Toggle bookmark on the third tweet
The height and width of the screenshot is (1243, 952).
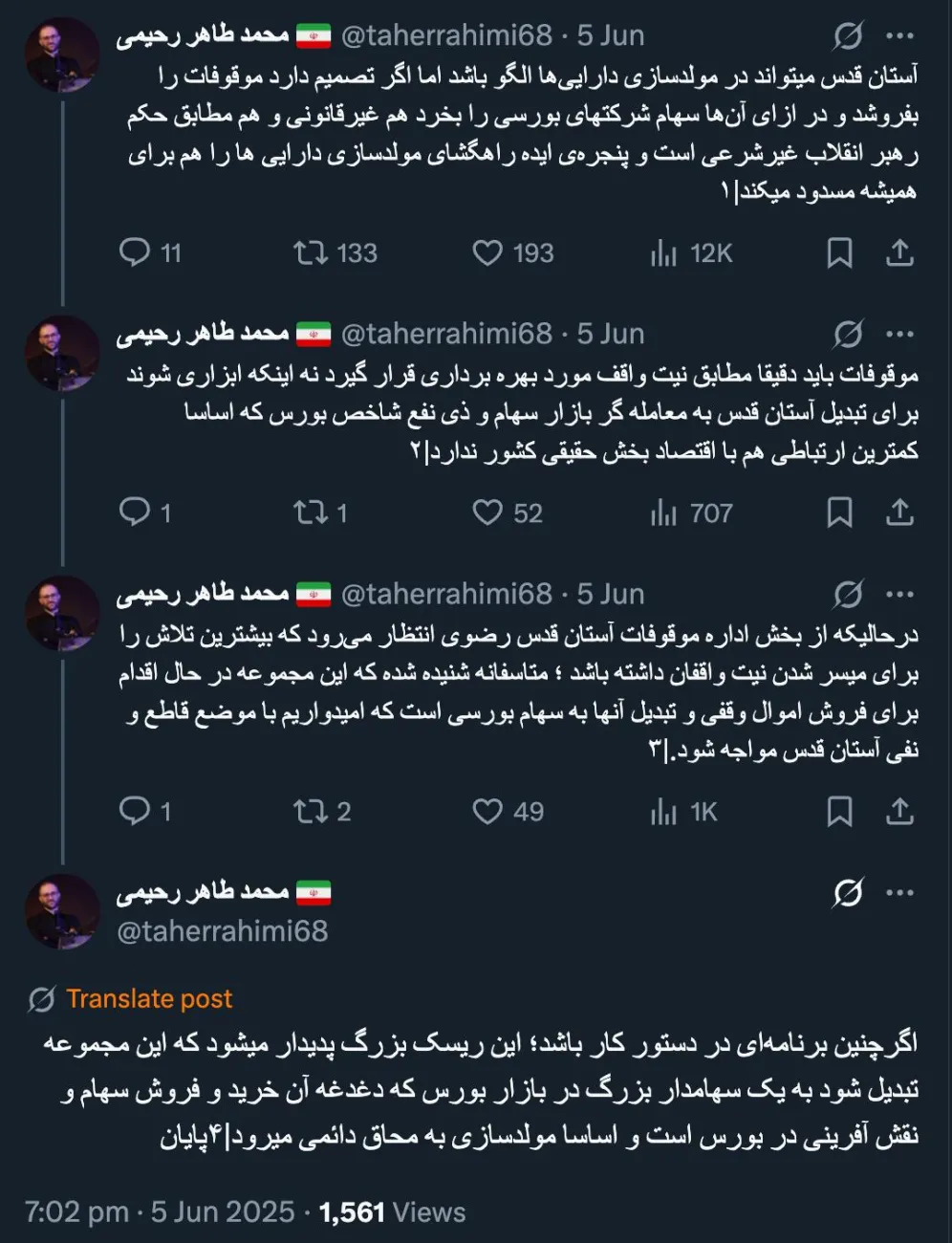coord(841,812)
